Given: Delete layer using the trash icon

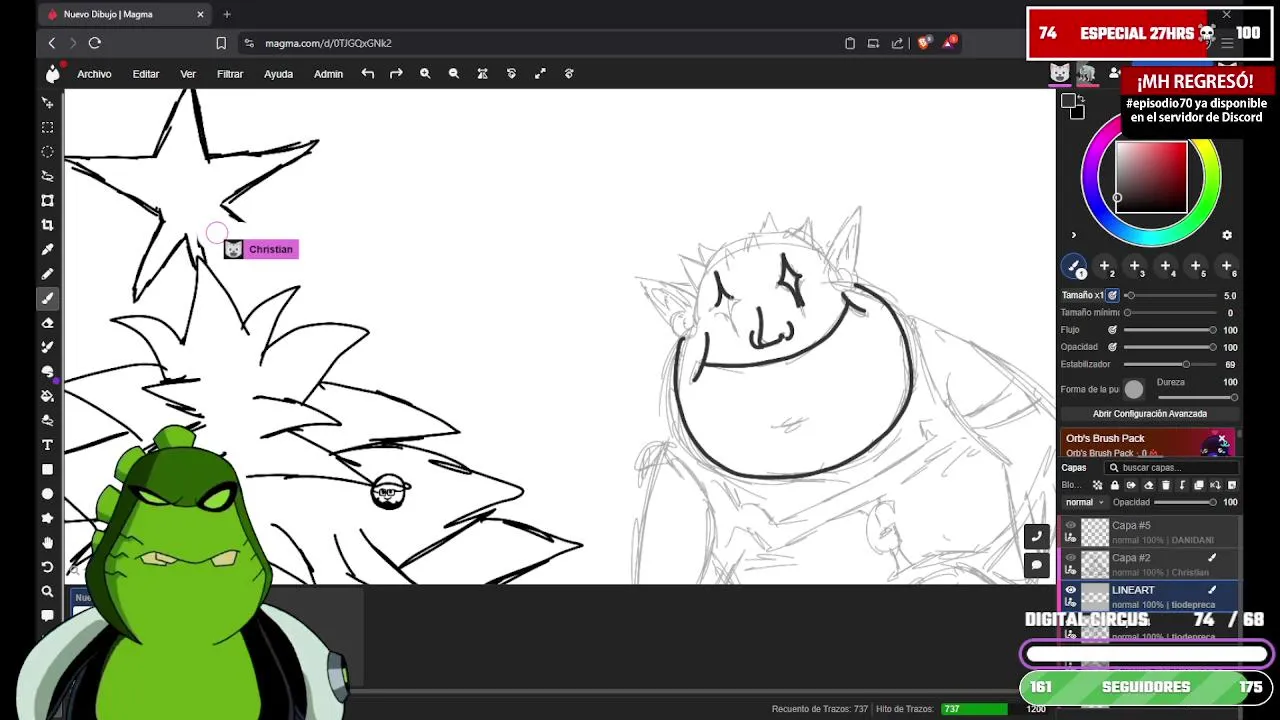Looking at the screenshot, I should (x=1165, y=485).
